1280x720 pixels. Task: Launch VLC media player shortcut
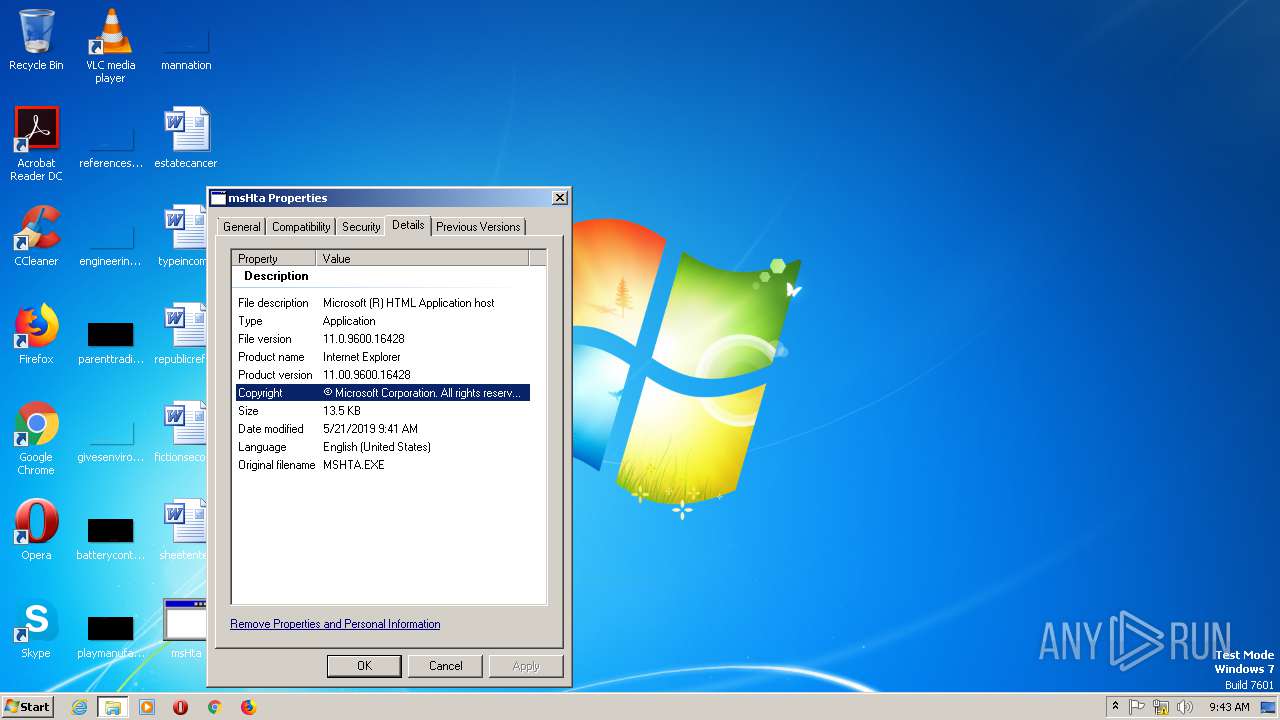click(111, 45)
